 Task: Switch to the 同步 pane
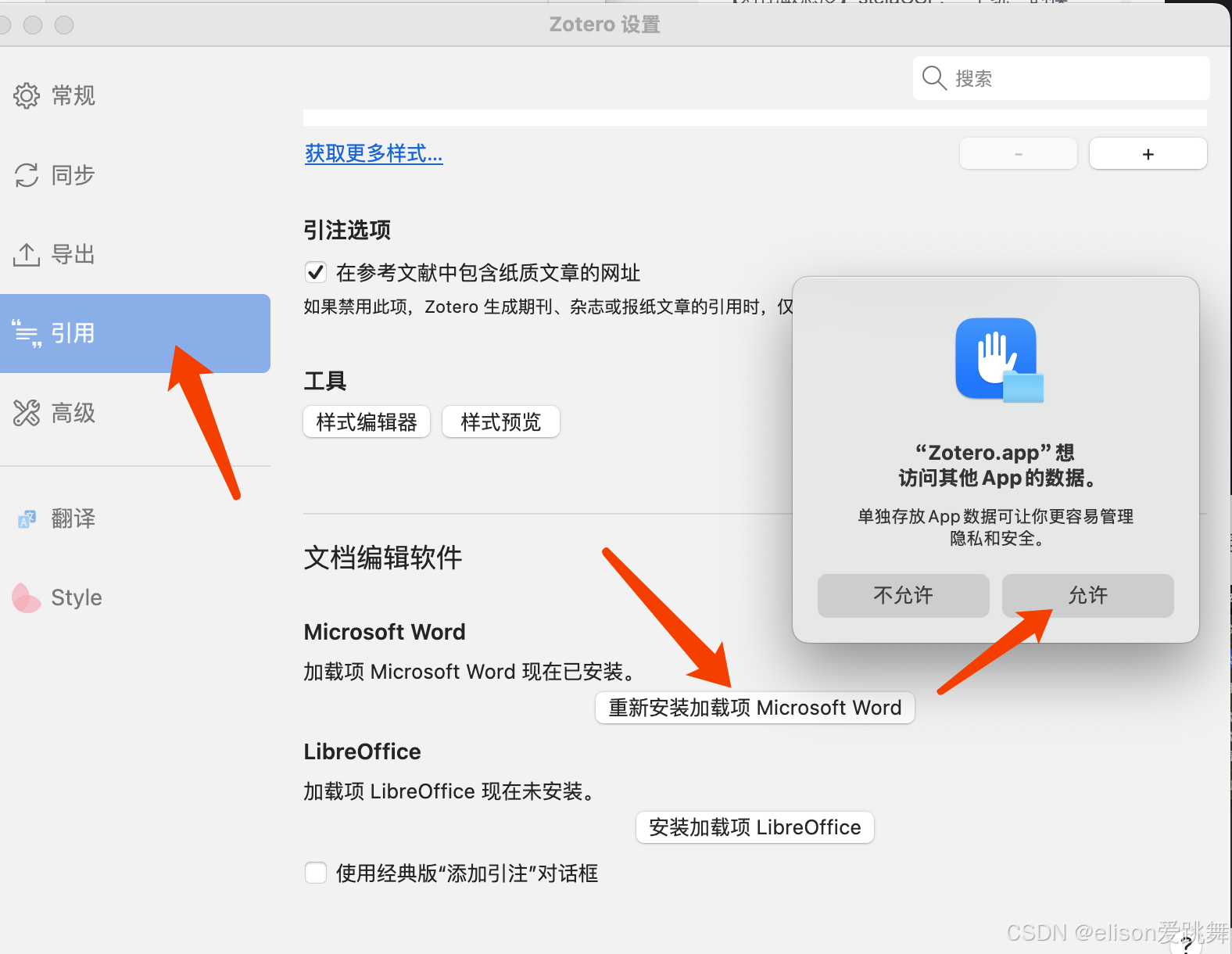point(73,175)
